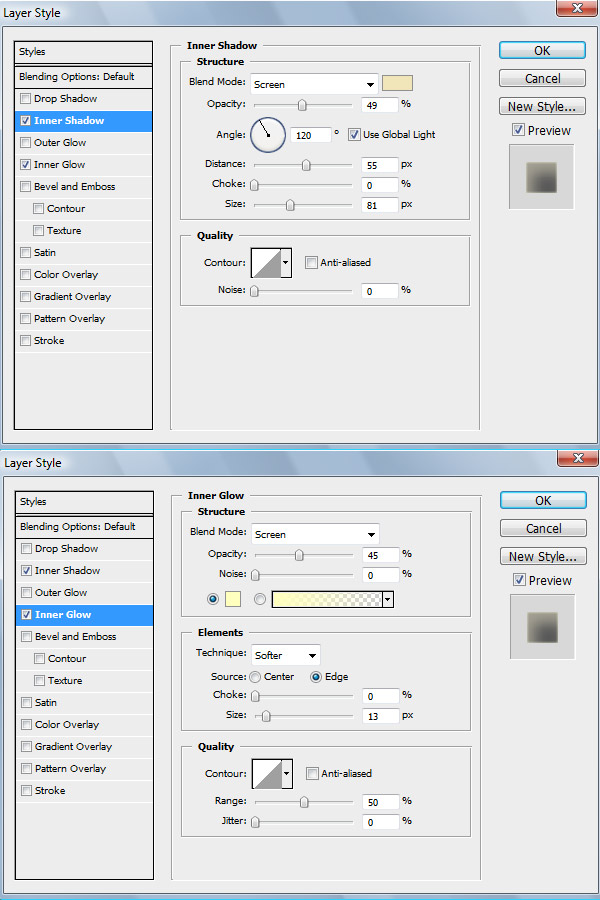Click New Style... in the Inner Glow settings dialog
Viewport: 600px width, 900px height.
click(x=543, y=556)
